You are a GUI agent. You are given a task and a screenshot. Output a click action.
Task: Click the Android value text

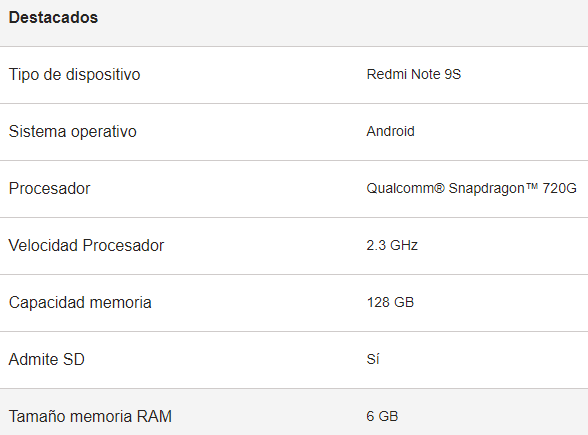pos(390,131)
